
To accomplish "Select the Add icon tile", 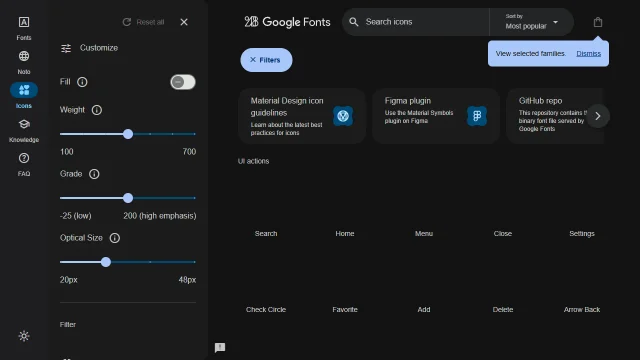I will click(x=424, y=286).
